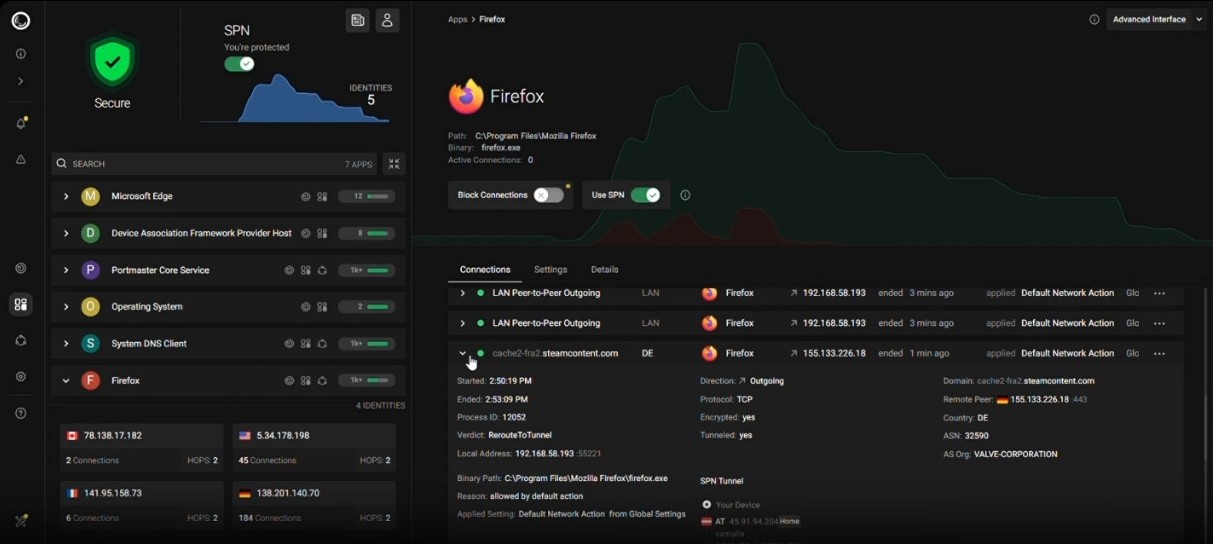
Task: Click the Process ID 12052 value
Action: click(514, 417)
